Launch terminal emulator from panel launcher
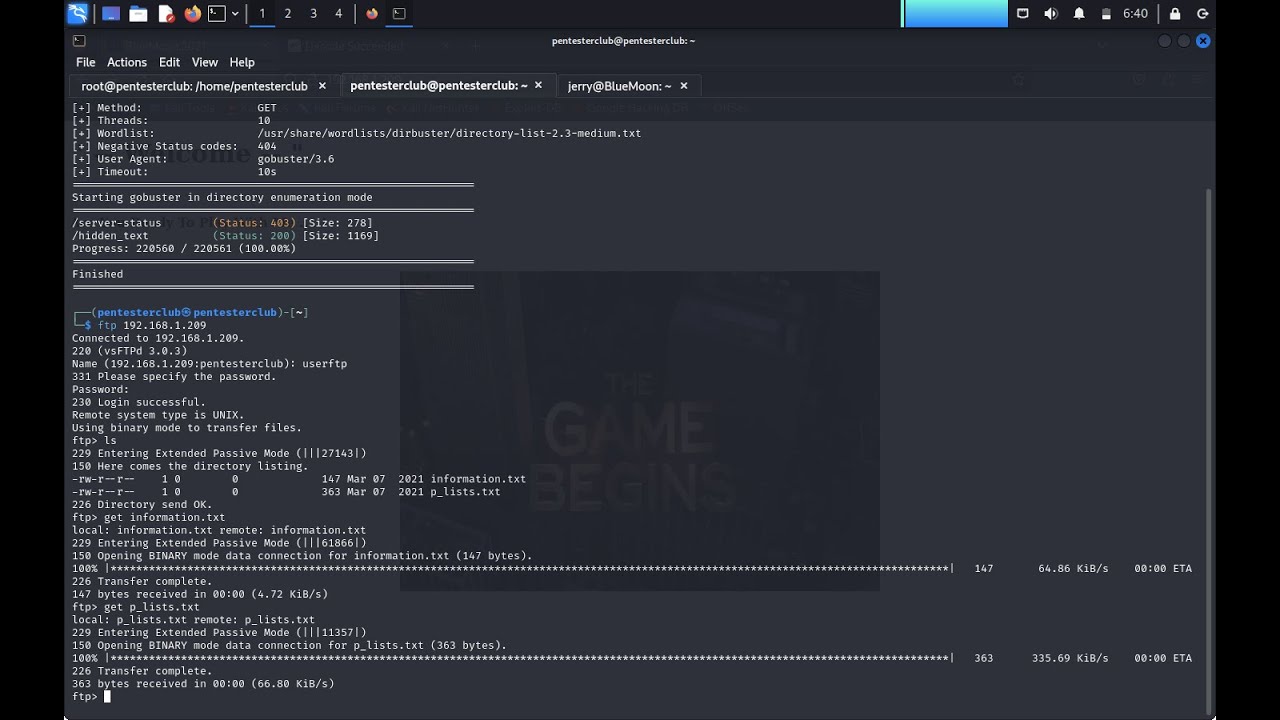Viewport: 1280px width, 720px height. [217, 14]
